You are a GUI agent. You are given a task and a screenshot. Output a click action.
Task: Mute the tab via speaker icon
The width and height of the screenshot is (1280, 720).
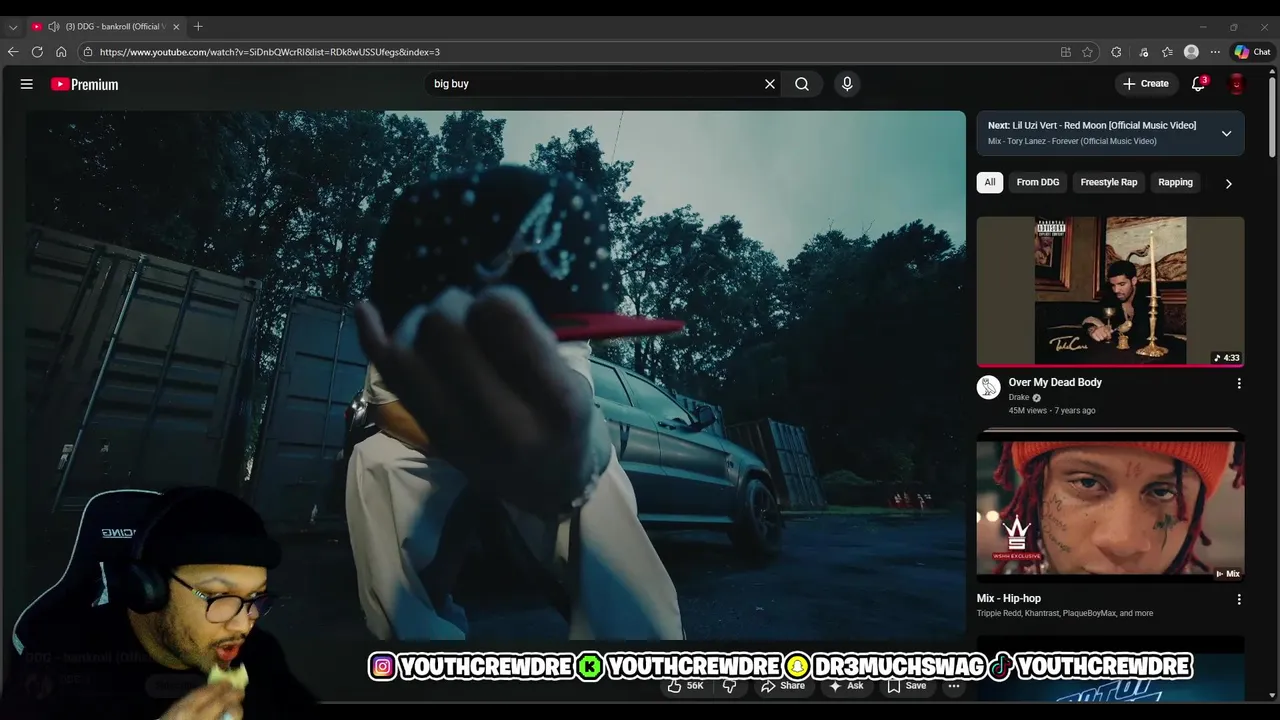pos(53,27)
